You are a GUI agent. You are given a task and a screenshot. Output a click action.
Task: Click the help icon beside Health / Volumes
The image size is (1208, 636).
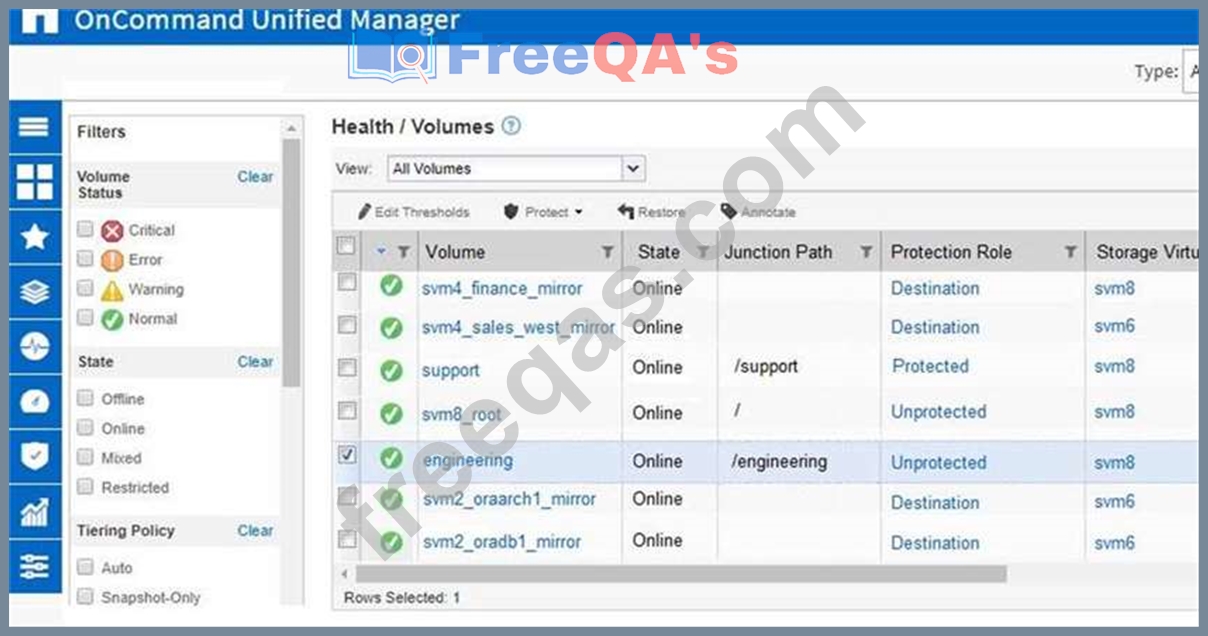[x=511, y=126]
